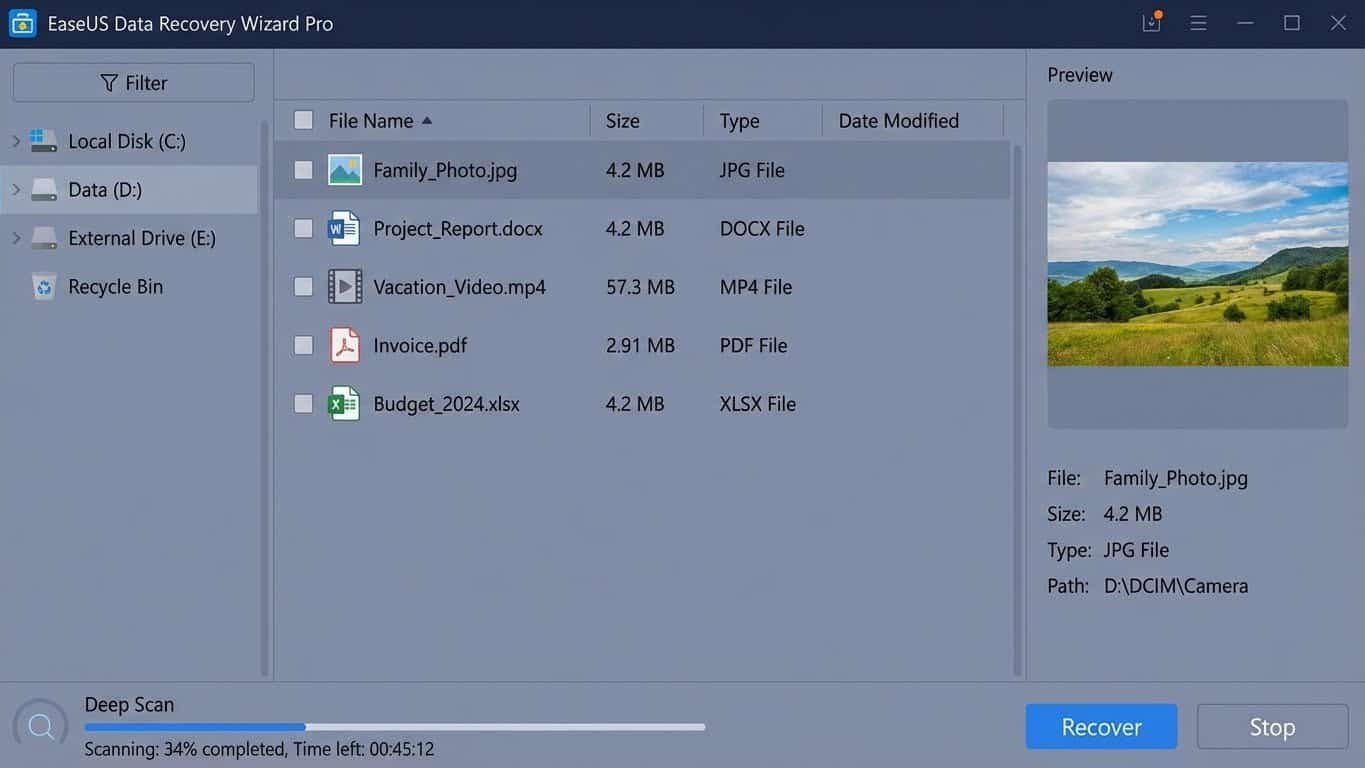
Task: Check the Invoice.pdf file checkbox
Action: tap(304, 346)
